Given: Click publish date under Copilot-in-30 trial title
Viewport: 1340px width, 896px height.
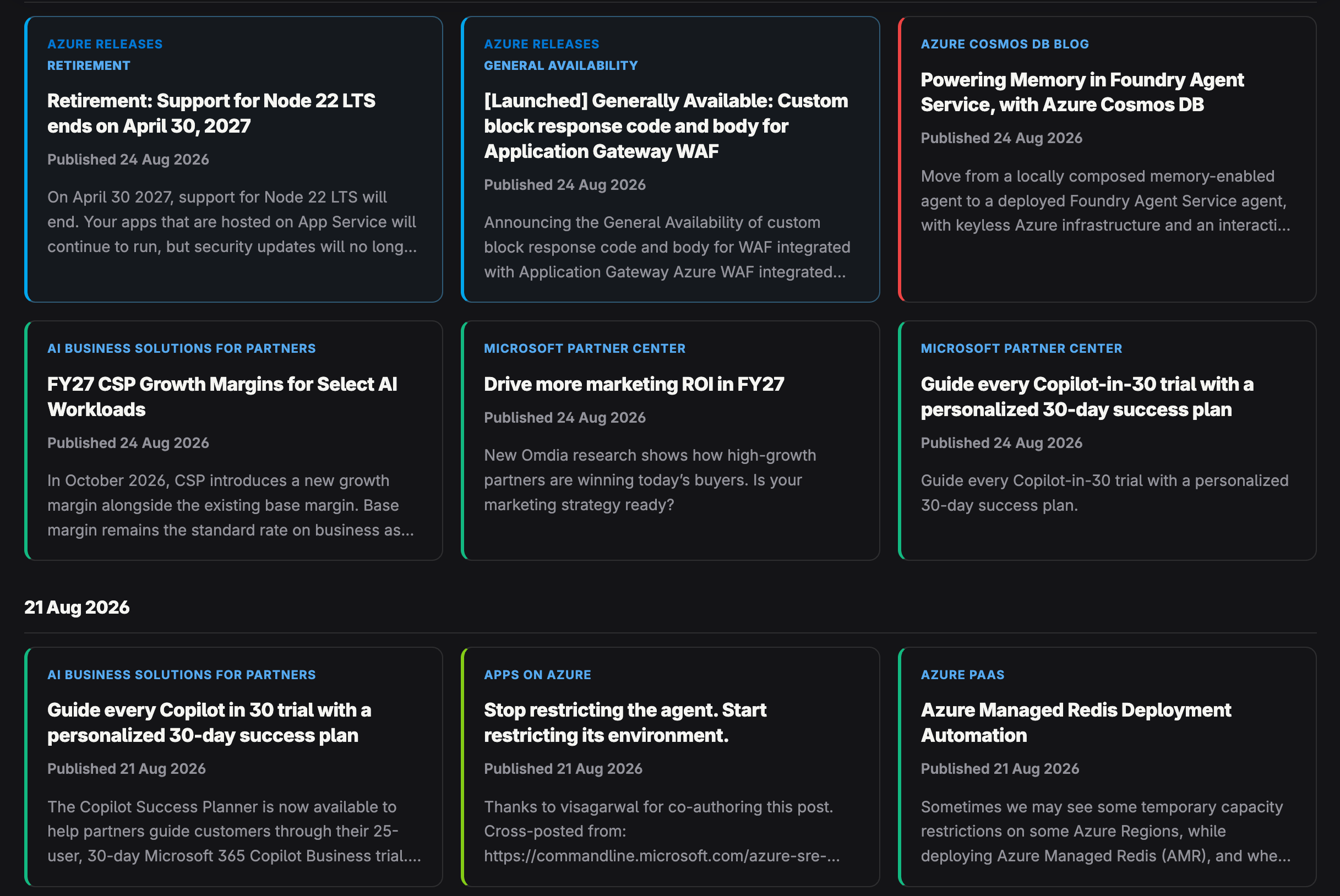Looking at the screenshot, I should pyautogui.click(x=1001, y=443).
